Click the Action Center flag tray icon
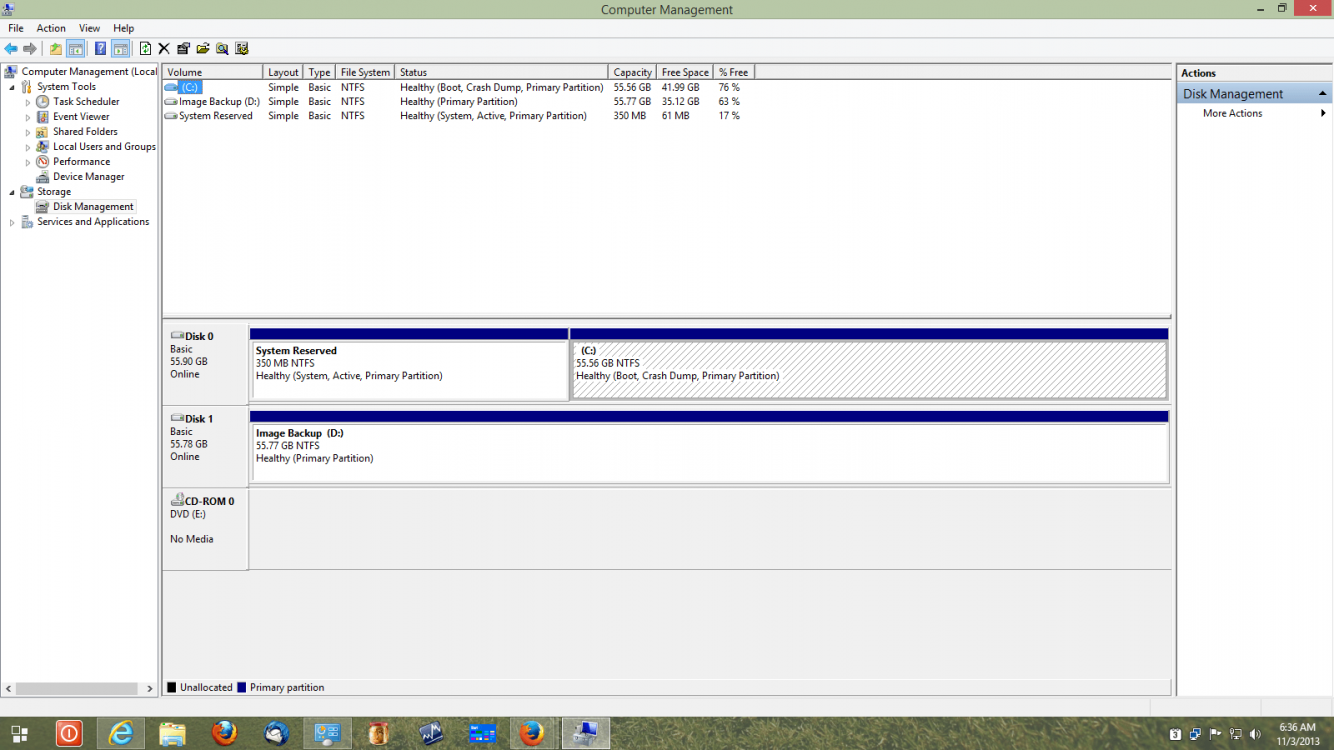Screen dimensions: 1334x750 point(1217,735)
